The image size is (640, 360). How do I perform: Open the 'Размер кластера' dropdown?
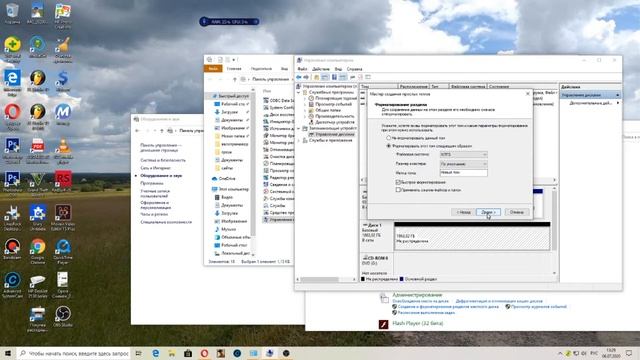(x=463, y=164)
